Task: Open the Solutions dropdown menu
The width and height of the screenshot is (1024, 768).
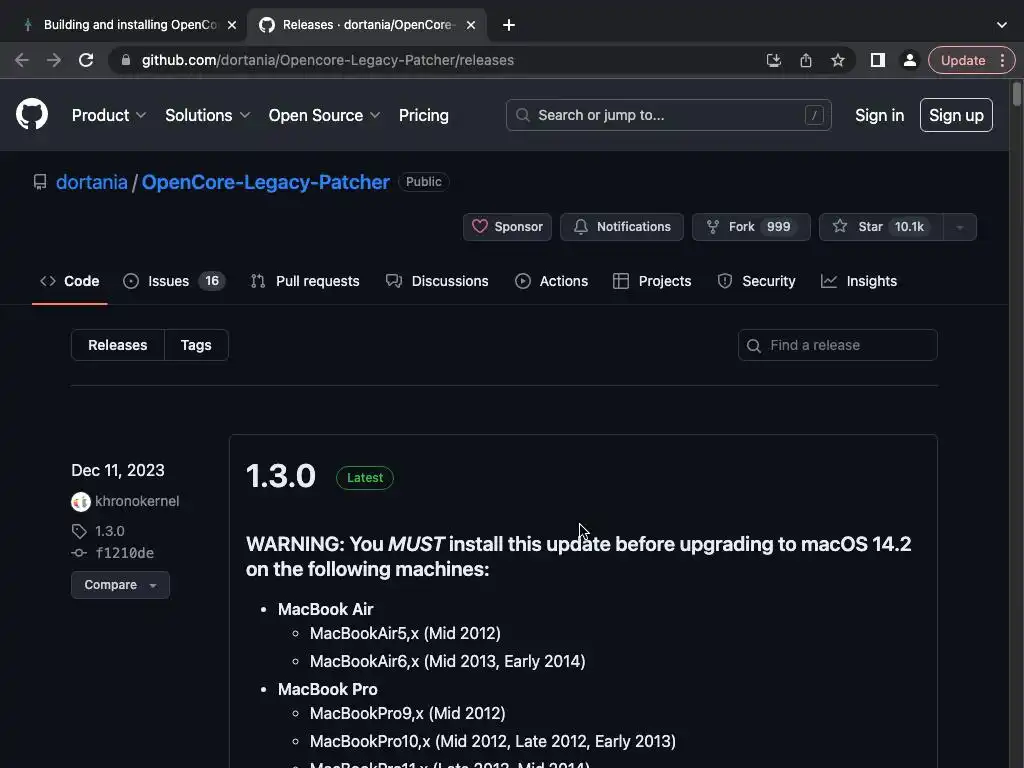Action: click(207, 115)
